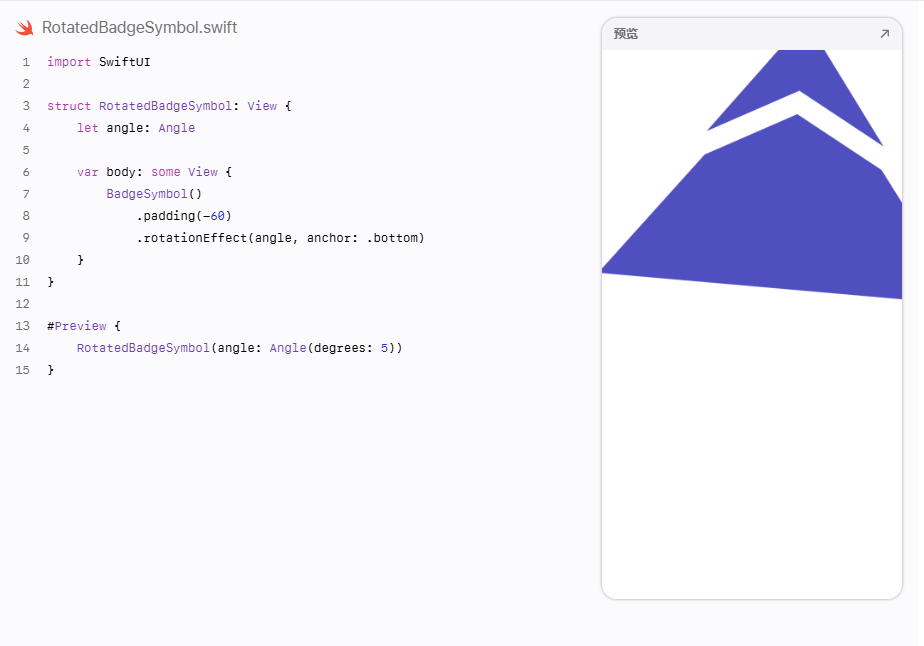Screen dimensions: 924x646
Task: Click the '.rotationEffect(angle, anchor: .bottom)' line
Action: coord(280,238)
